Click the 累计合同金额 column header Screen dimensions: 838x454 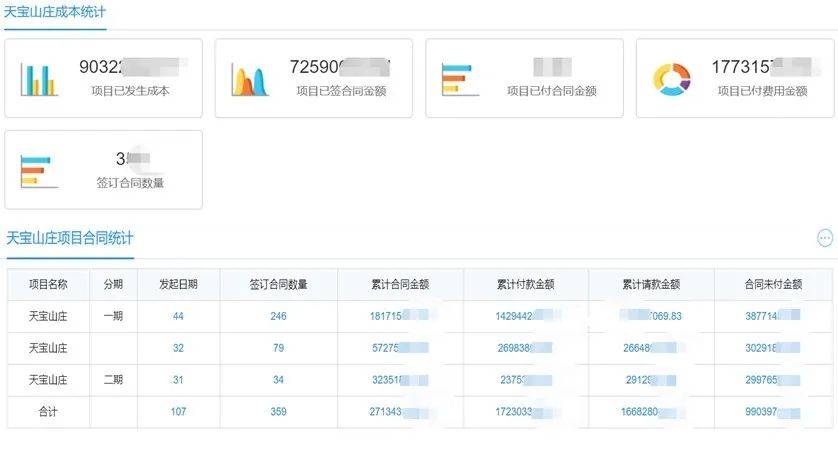(x=399, y=284)
